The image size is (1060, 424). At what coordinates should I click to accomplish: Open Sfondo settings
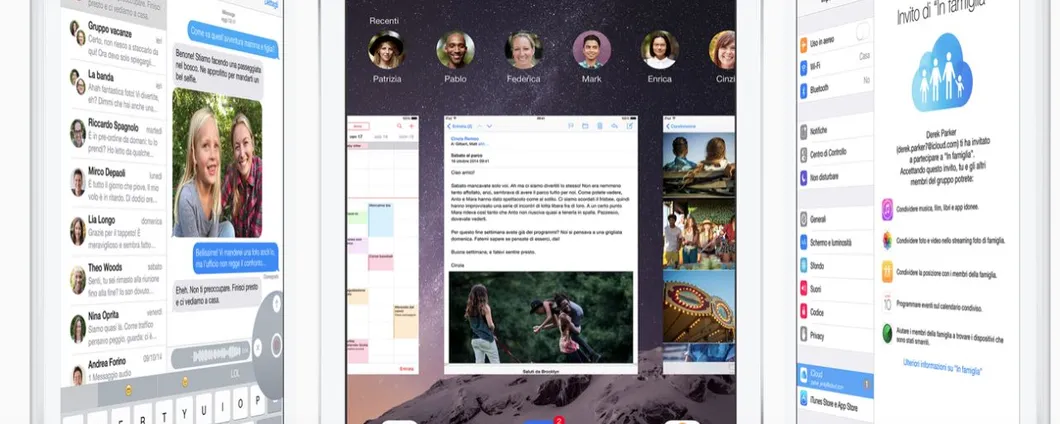836,266
